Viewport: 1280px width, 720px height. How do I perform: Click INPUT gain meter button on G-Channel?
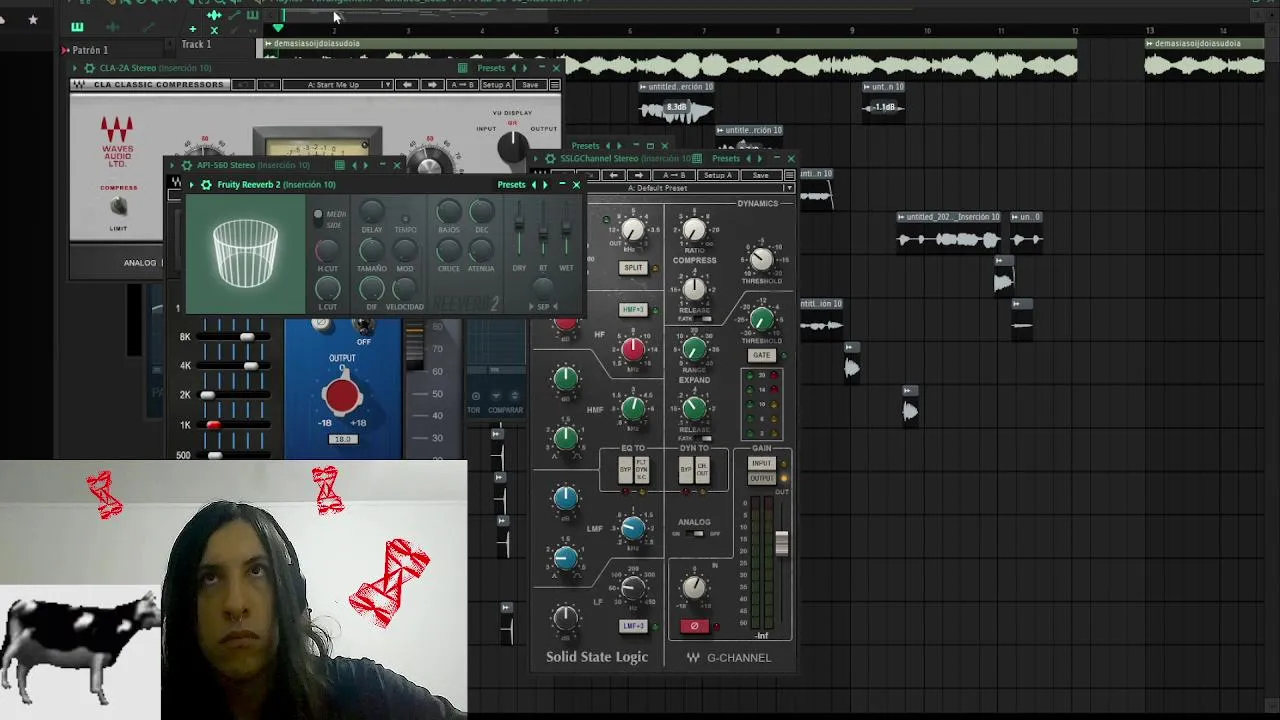[761, 464]
